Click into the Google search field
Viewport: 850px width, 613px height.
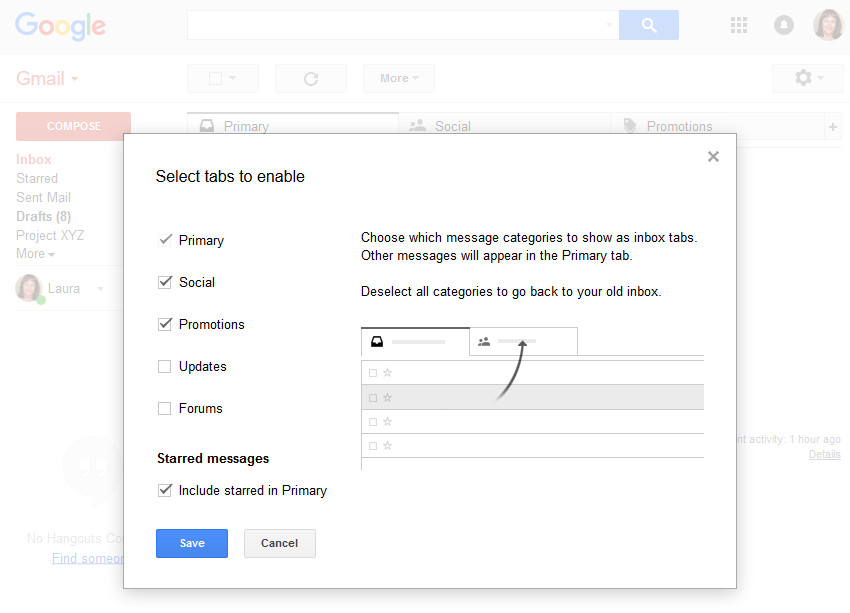pyautogui.click(x=403, y=25)
